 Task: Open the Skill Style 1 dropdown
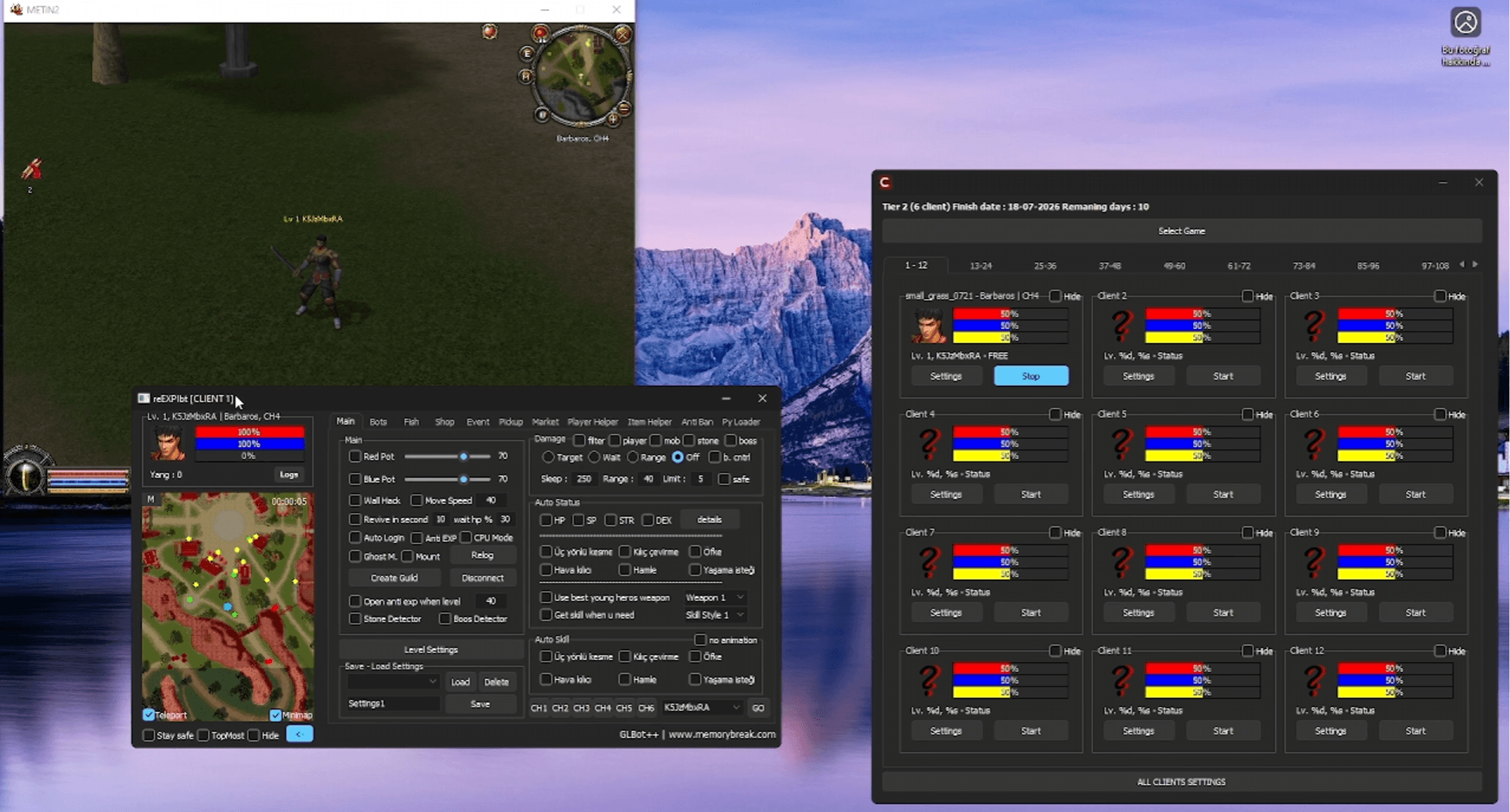coord(715,615)
